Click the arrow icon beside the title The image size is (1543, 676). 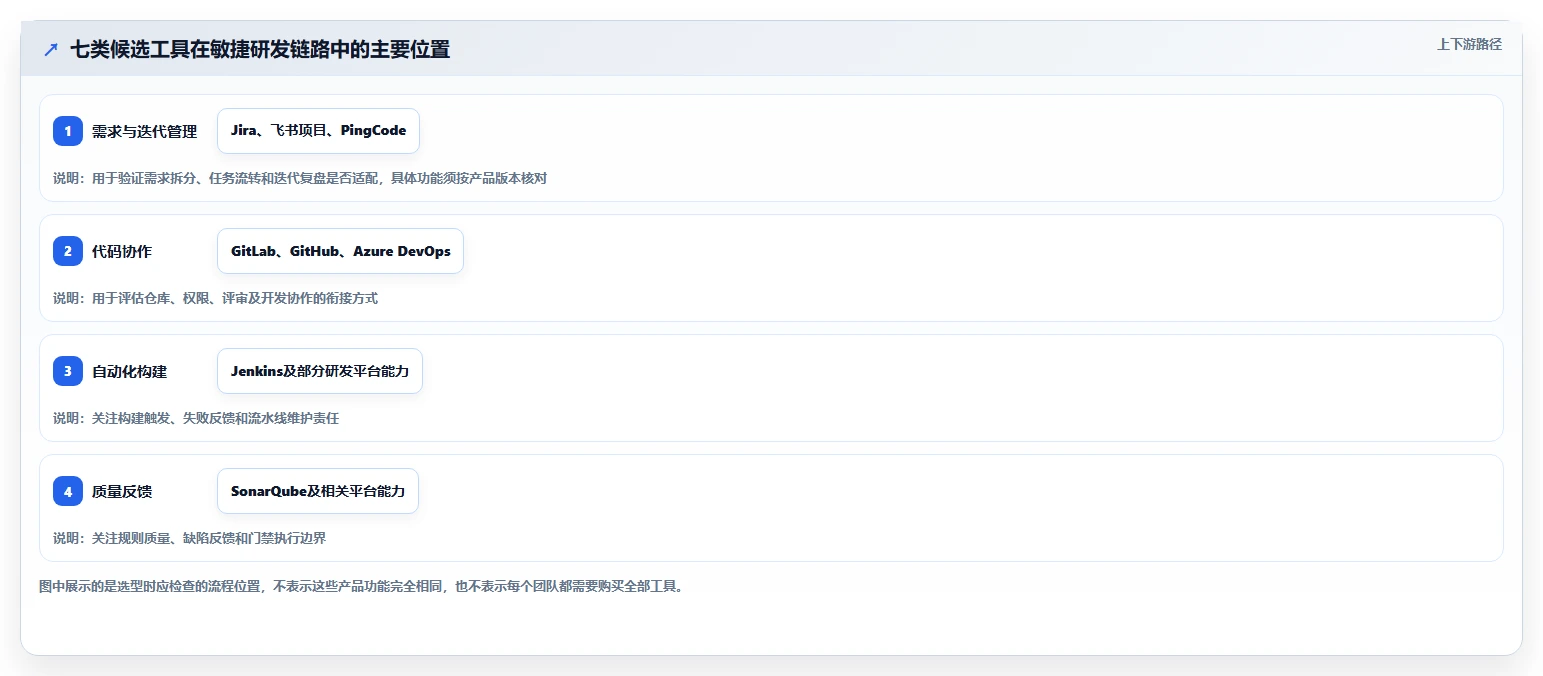click(51, 50)
